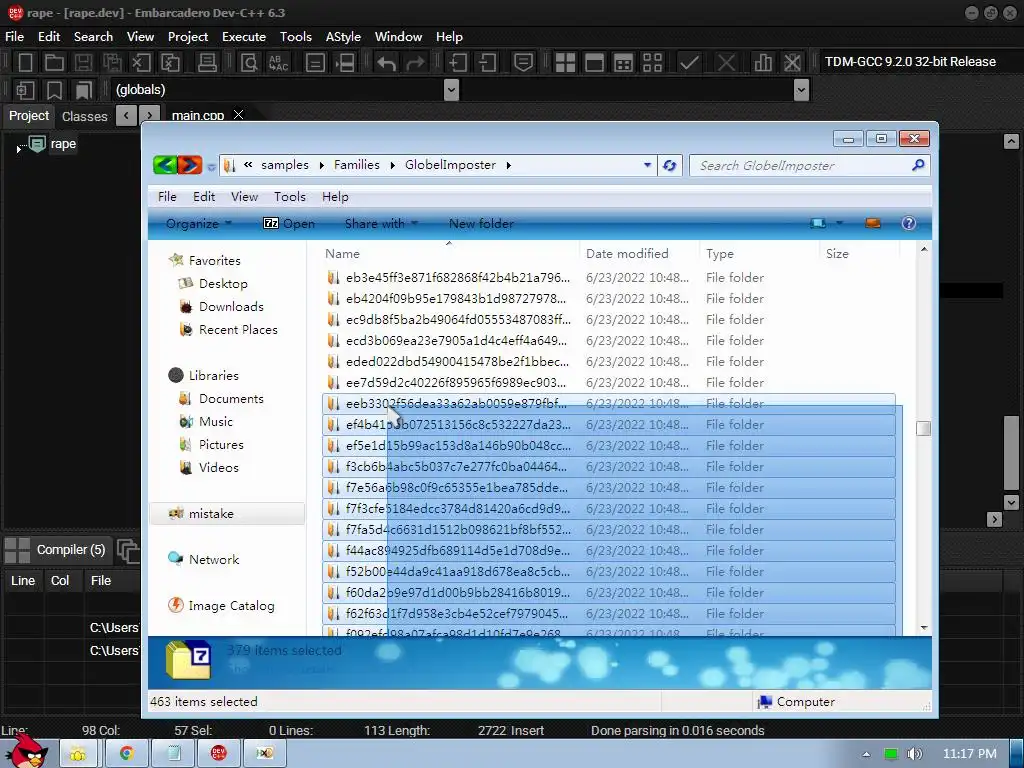Click the Undo arrow in Dev-C++ toolbar
The height and width of the screenshot is (768, 1024).
tap(386, 63)
